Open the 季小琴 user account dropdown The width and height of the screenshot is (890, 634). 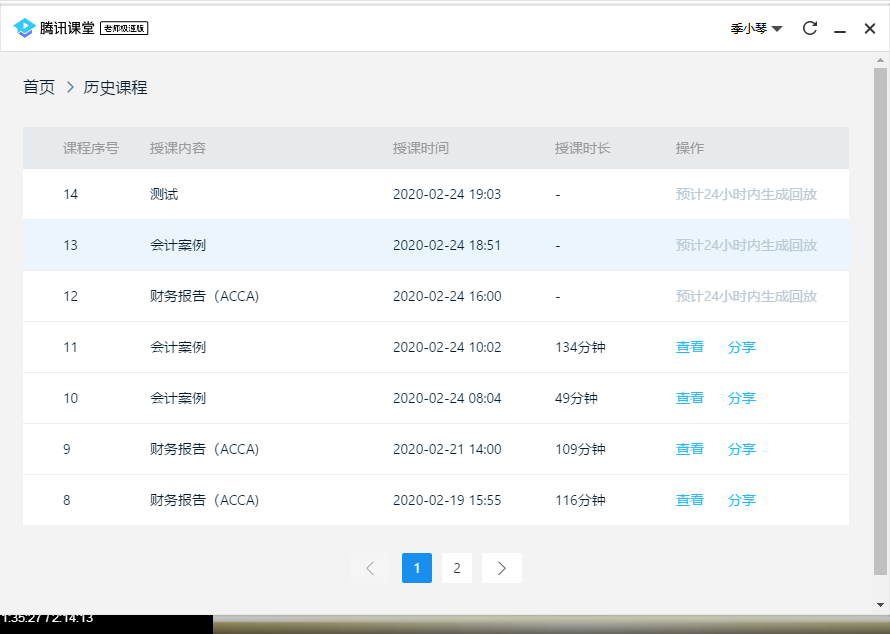(x=756, y=29)
